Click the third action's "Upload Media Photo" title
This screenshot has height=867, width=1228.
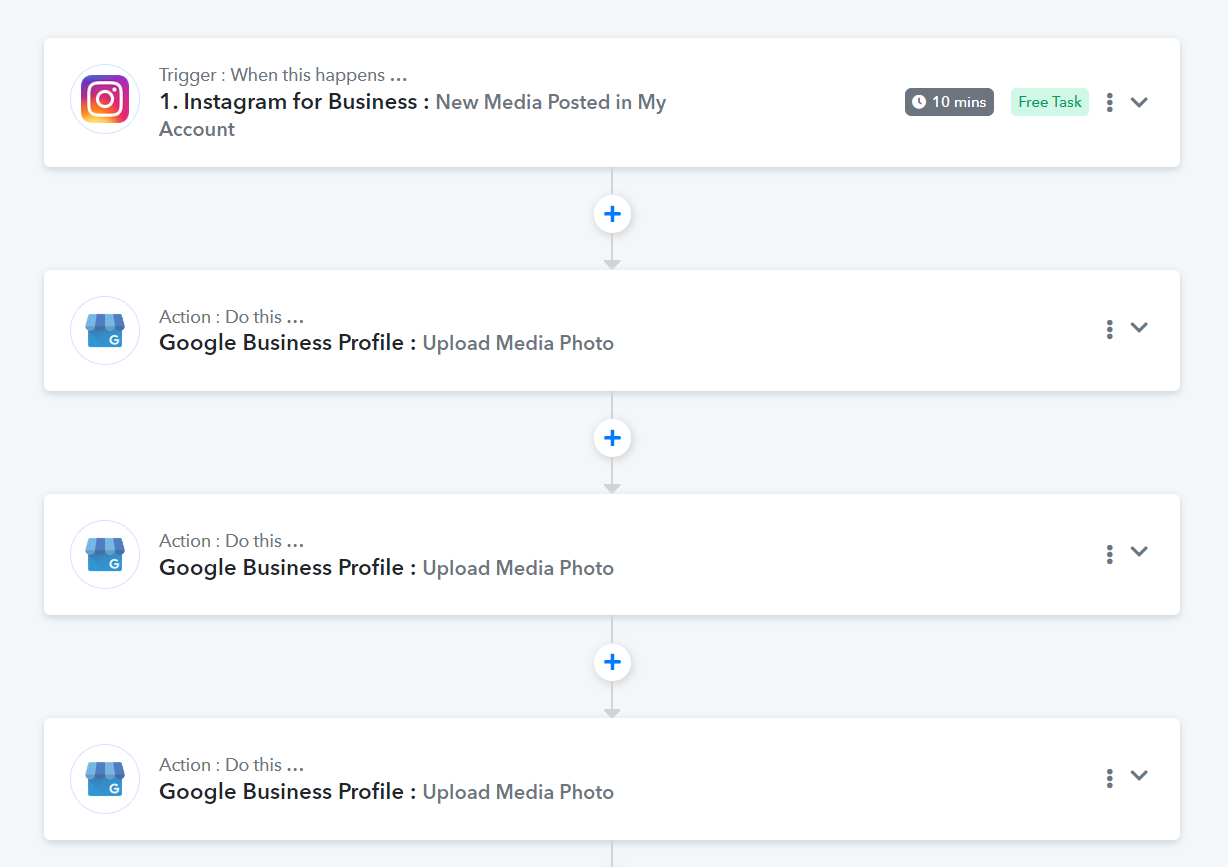pyautogui.click(x=518, y=792)
